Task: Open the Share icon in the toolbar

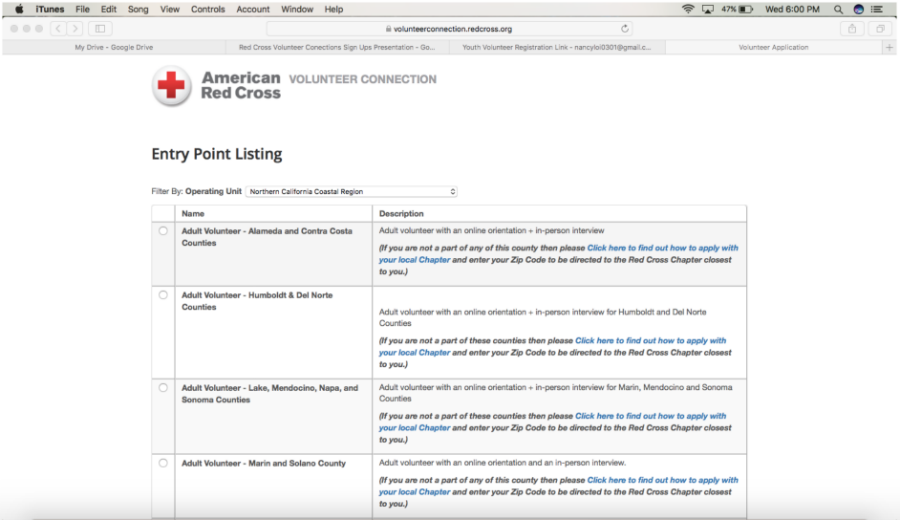Action: [852, 29]
